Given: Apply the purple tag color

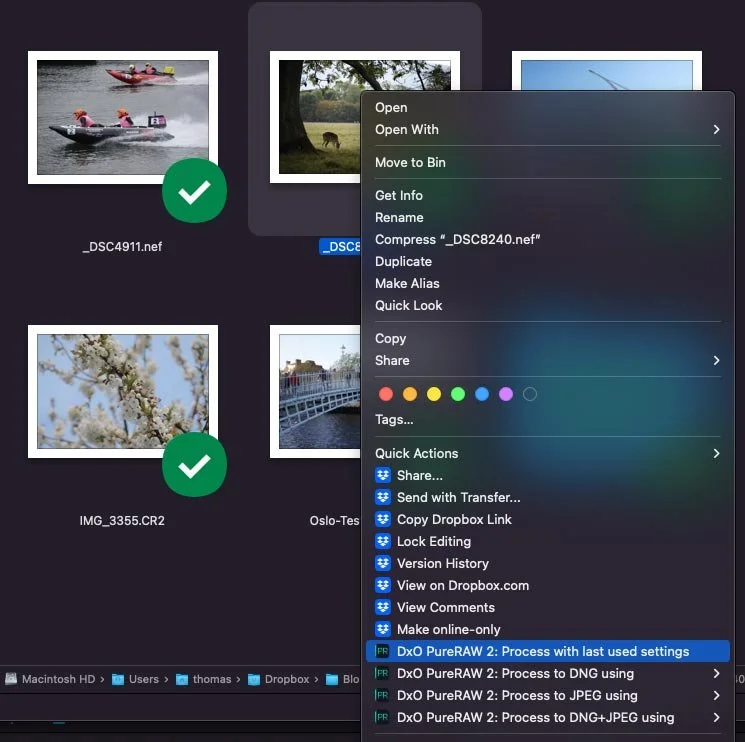Looking at the screenshot, I should tap(506, 394).
